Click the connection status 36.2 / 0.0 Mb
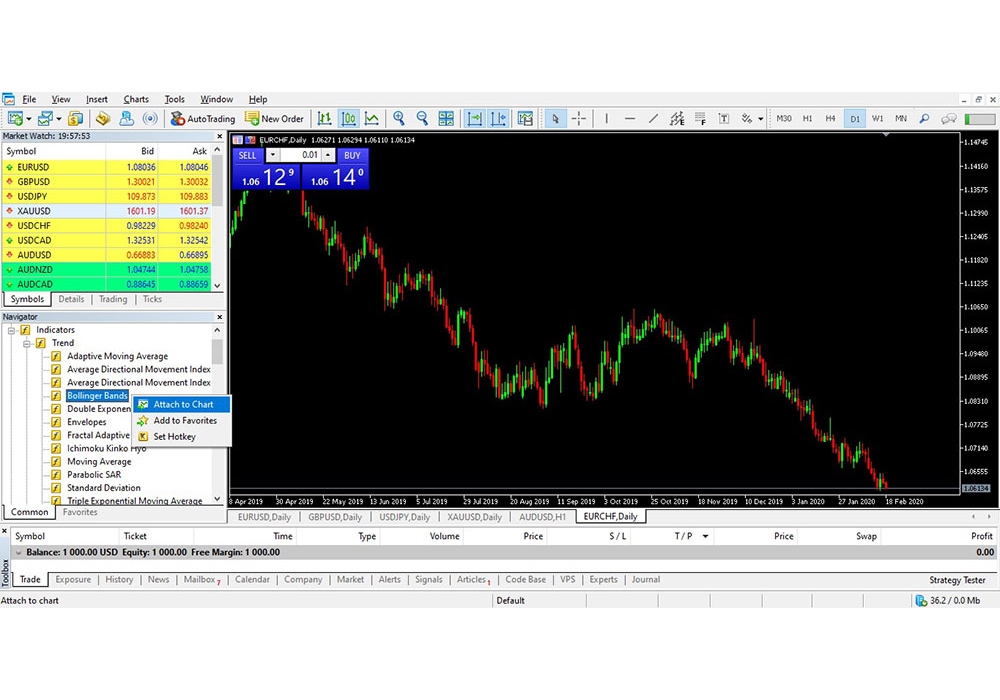Screen dimensions: 1000x700 948,601
